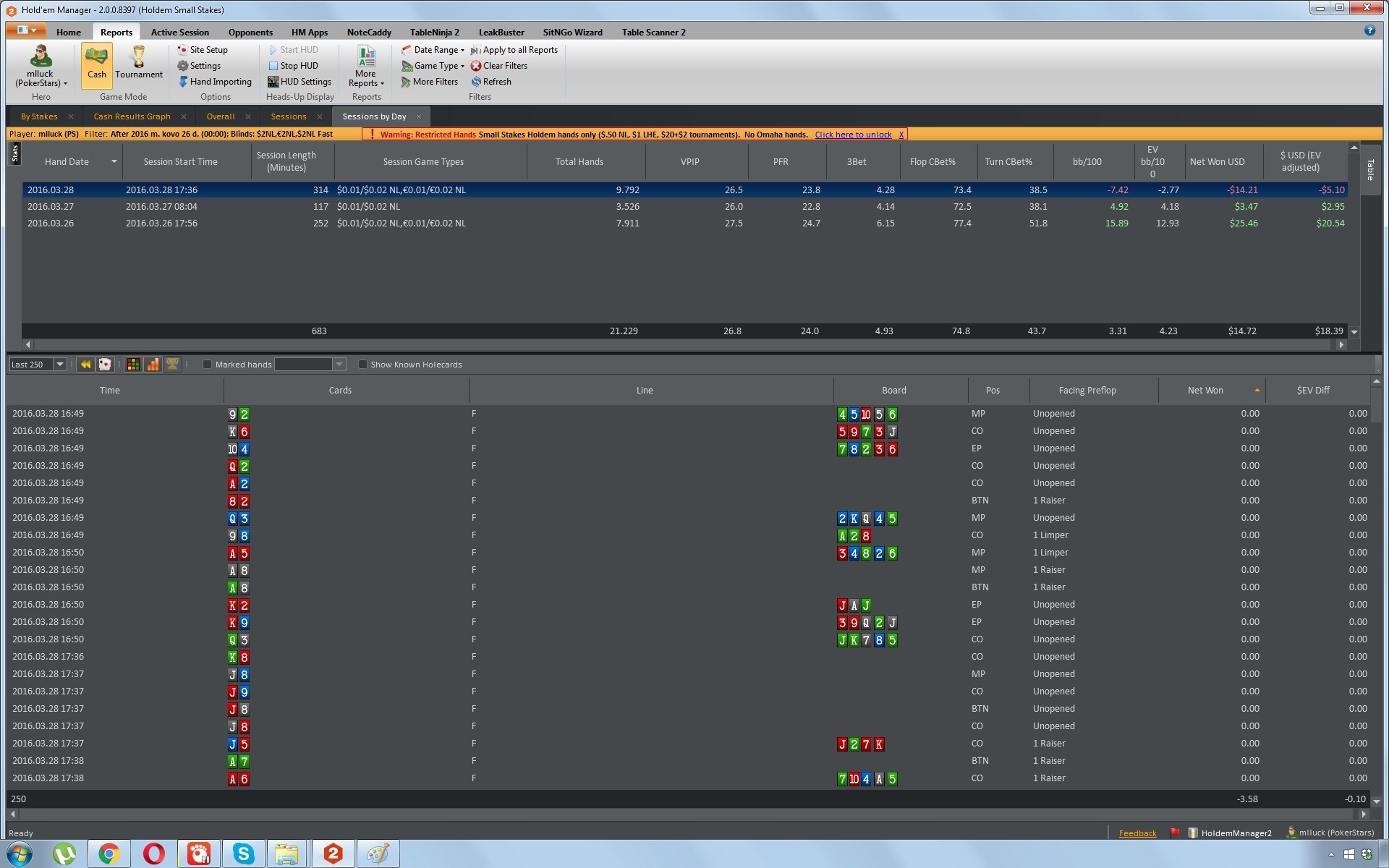Expand the Stats side panel
Viewport: 1389px width, 868px height.
click(x=14, y=153)
